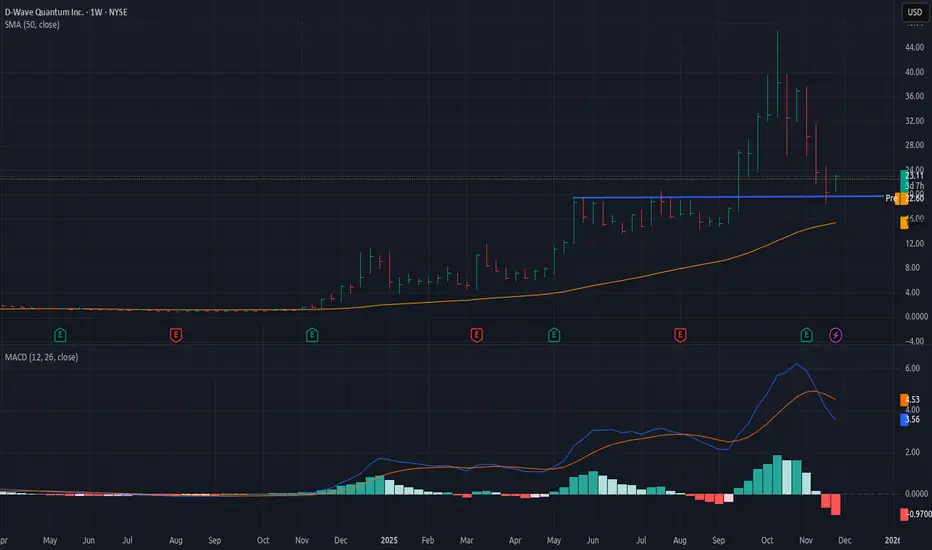The width and height of the screenshot is (932, 550).
Task: Select the SMA (50, close) indicator legend
Action: (32, 24)
